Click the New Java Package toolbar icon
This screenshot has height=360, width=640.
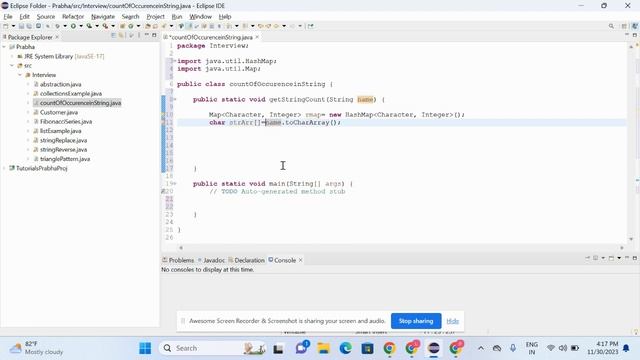122,26
